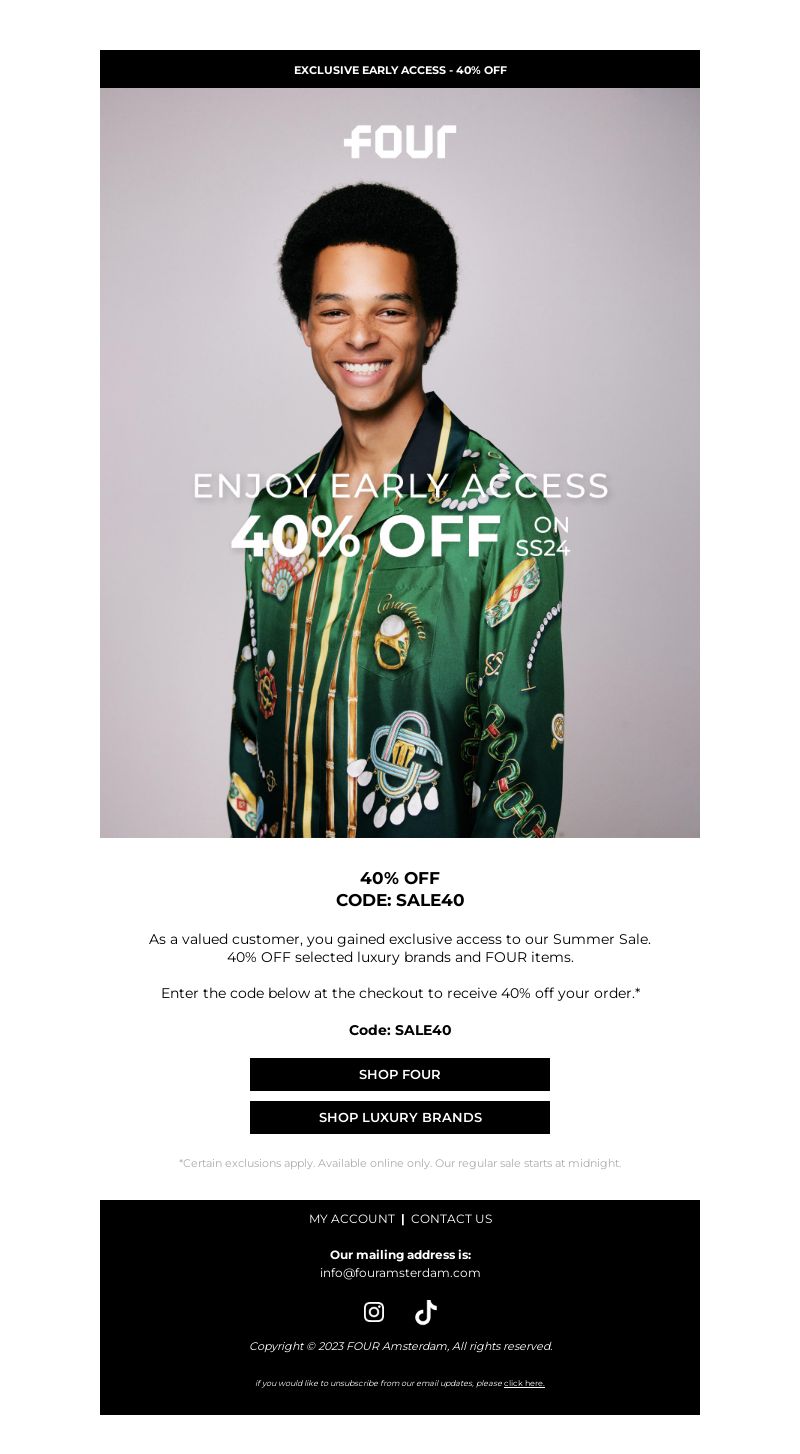Click the 'As a valued customer' paragraph

[400, 948]
